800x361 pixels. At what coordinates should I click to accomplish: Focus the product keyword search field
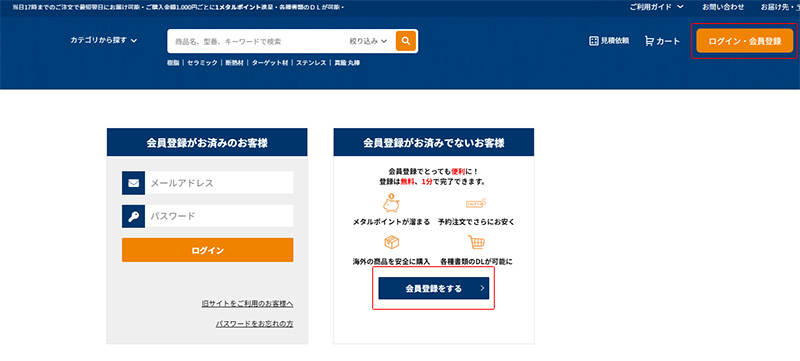tap(258, 41)
